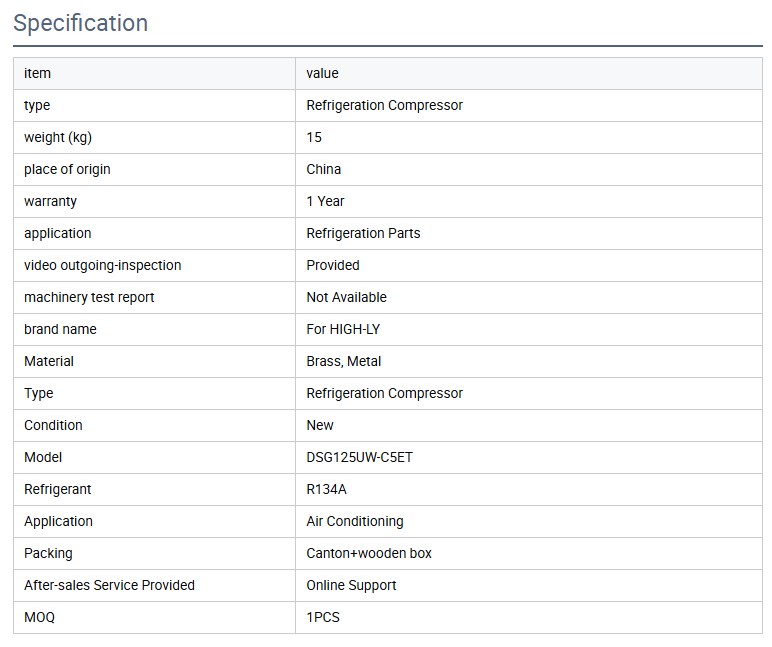Select the machinery test report label
This screenshot has width=772, height=647.
pyautogui.click(x=89, y=297)
